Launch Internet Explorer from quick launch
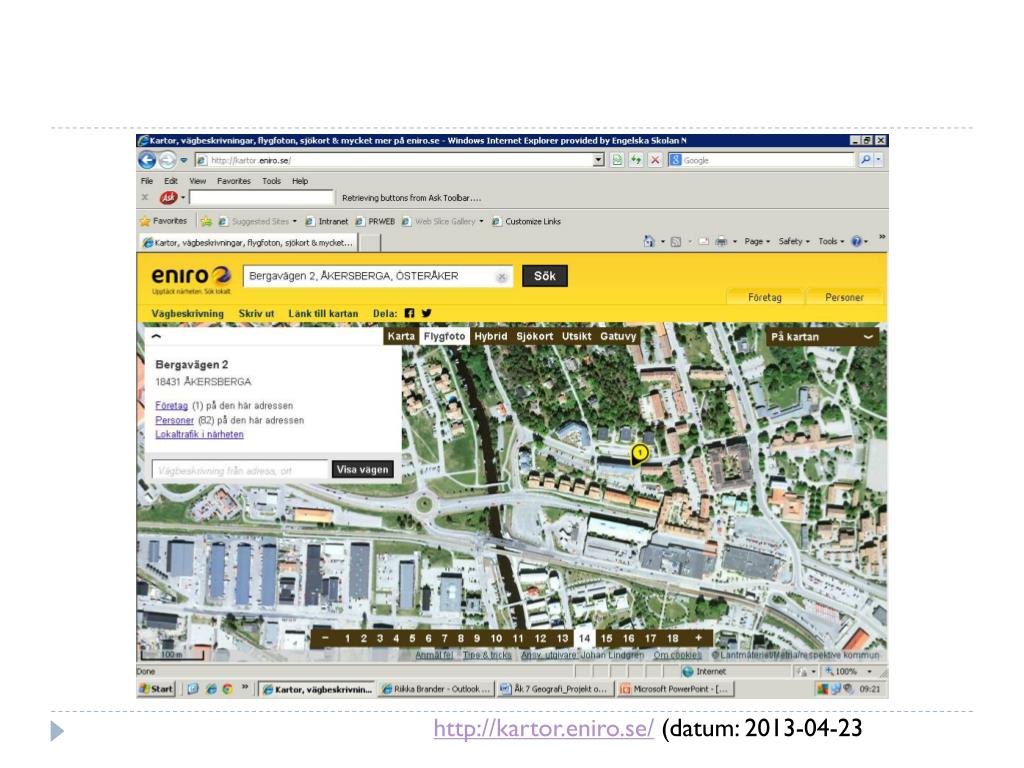 pos(210,689)
